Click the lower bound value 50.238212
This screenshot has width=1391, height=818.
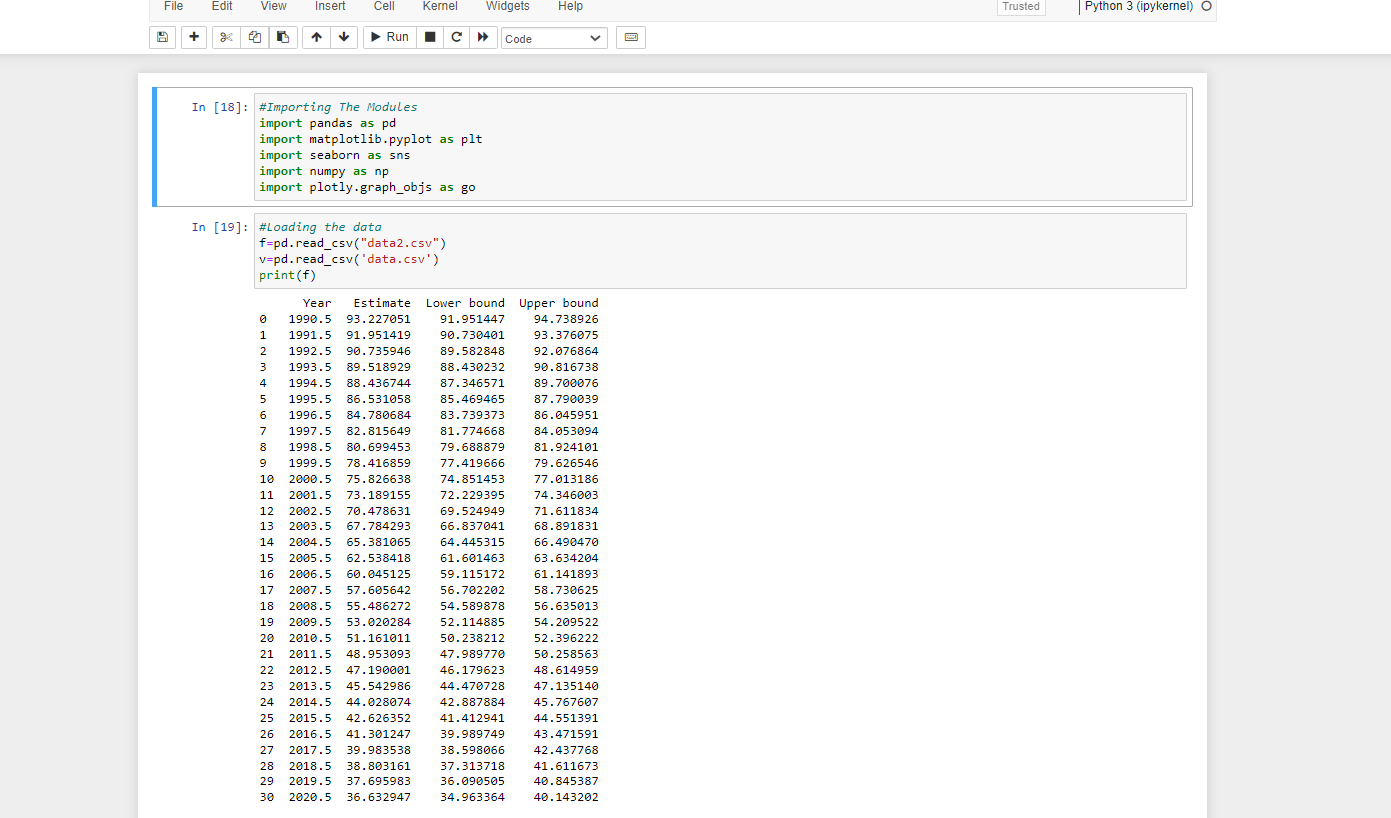(472, 638)
